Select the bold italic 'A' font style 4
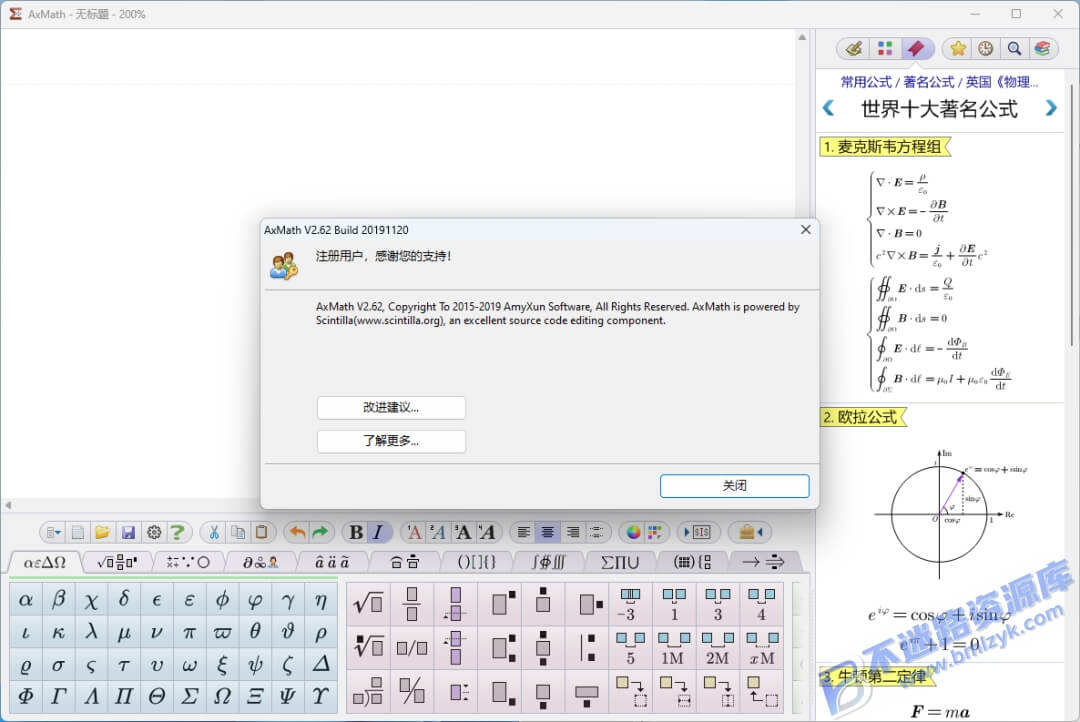The height and width of the screenshot is (722, 1080). pyautogui.click(x=487, y=533)
